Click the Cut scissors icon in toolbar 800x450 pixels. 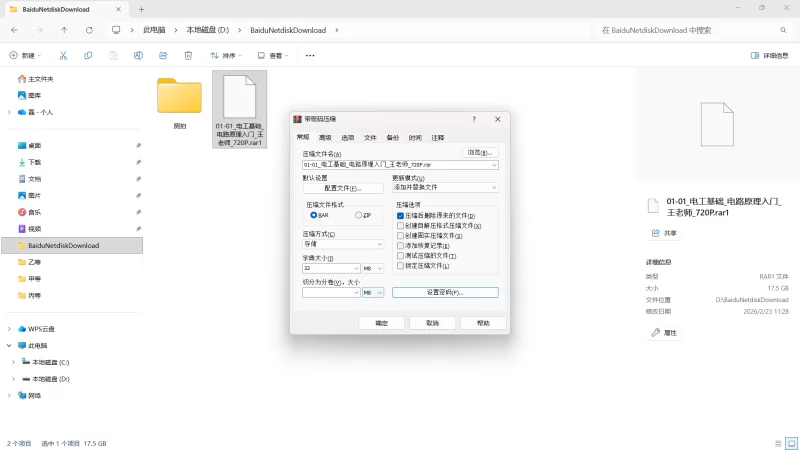[63, 56]
